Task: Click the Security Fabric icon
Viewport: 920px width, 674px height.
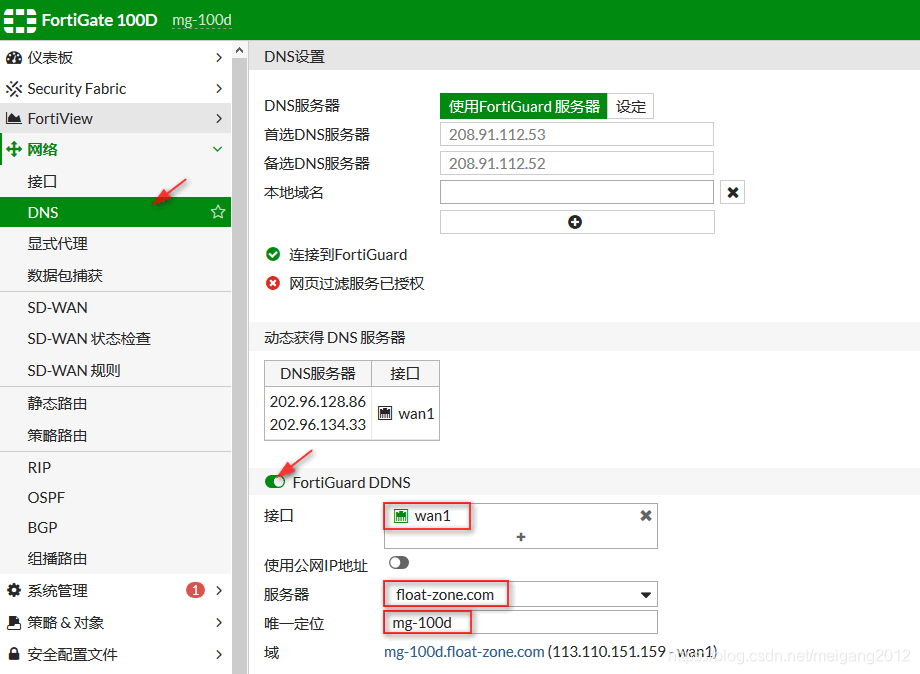Action: (13, 89)
